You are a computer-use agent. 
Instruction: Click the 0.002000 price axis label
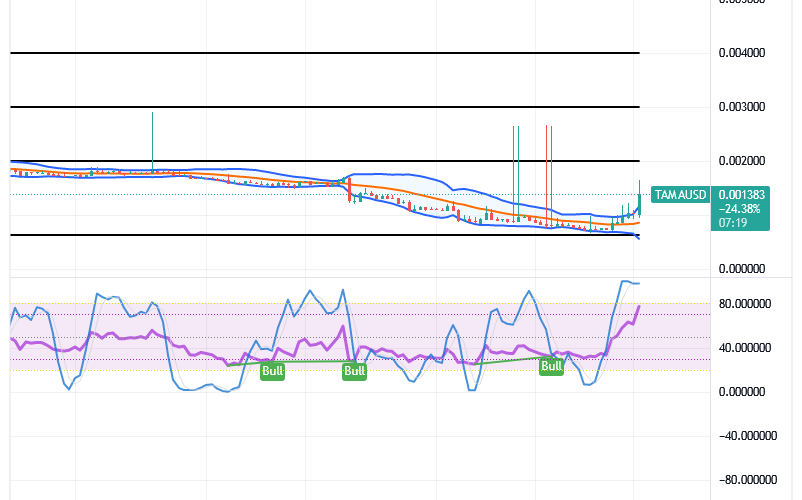pos(742,161)
